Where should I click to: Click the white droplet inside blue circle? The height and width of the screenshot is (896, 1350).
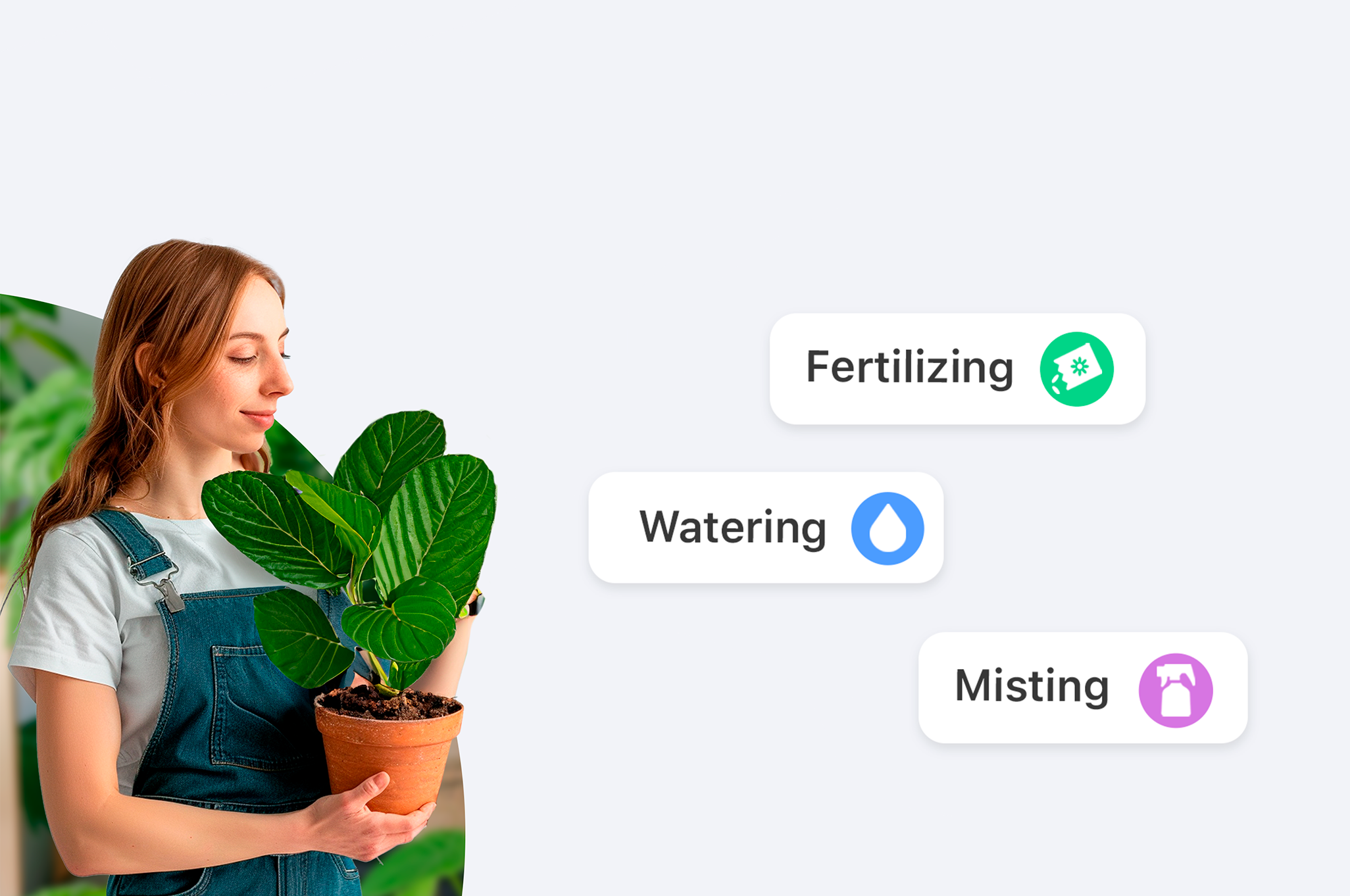(888, 529)
